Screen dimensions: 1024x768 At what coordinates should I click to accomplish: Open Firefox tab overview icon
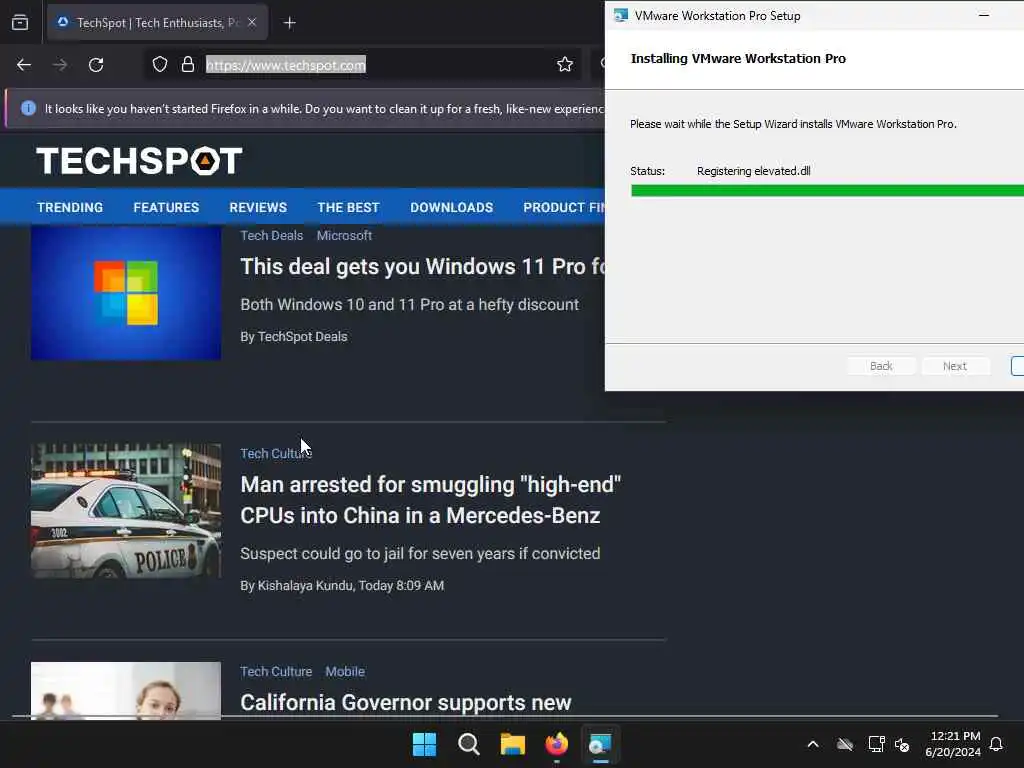pyautogui.click(x=20, y=23)
